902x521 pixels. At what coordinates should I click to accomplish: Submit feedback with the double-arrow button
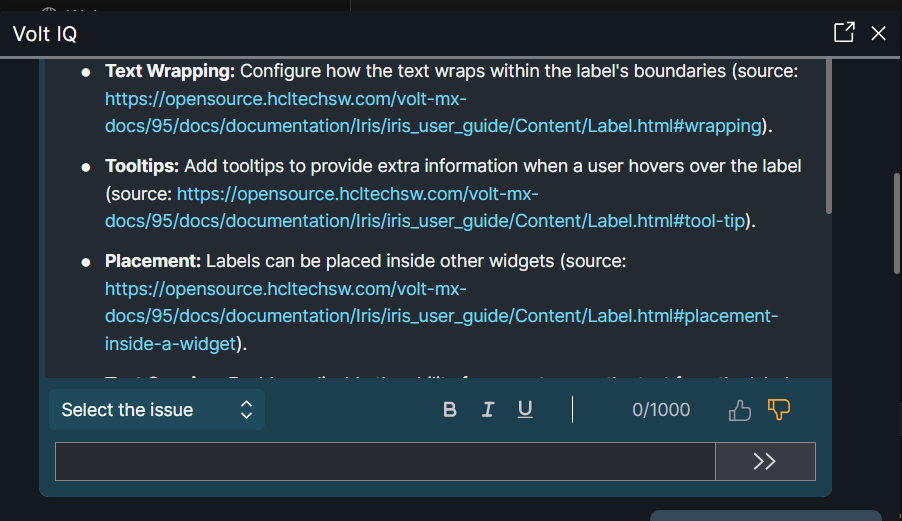(765, 461)
